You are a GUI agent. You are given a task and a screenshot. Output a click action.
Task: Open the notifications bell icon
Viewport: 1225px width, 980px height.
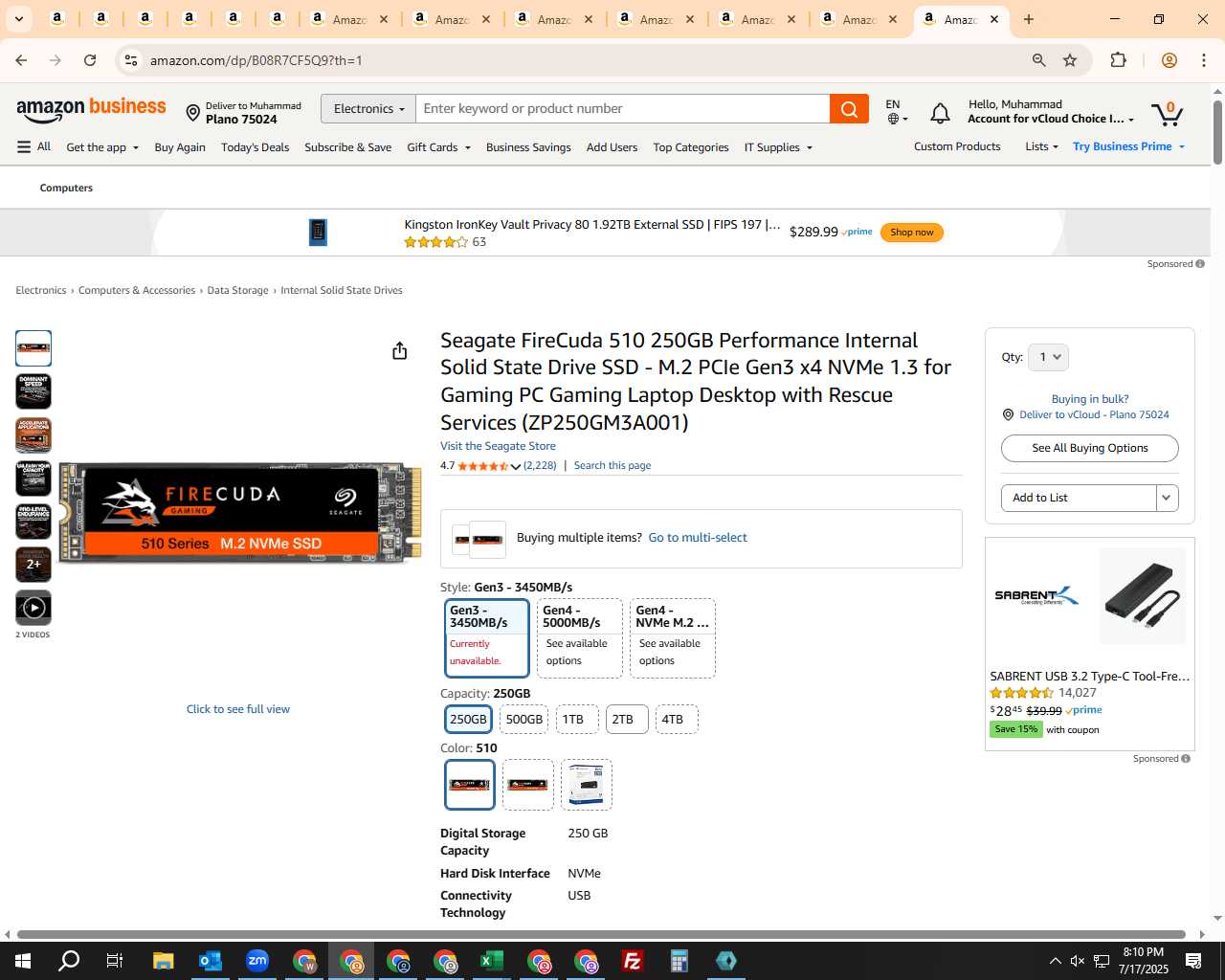(x=940, y=113)
